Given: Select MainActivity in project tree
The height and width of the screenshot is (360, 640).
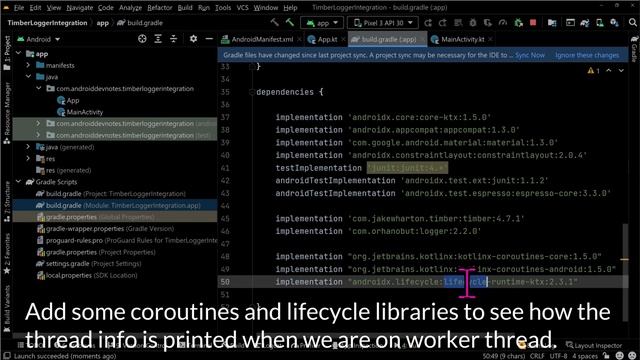Looking at the screenshot, I should click(84, 112).
